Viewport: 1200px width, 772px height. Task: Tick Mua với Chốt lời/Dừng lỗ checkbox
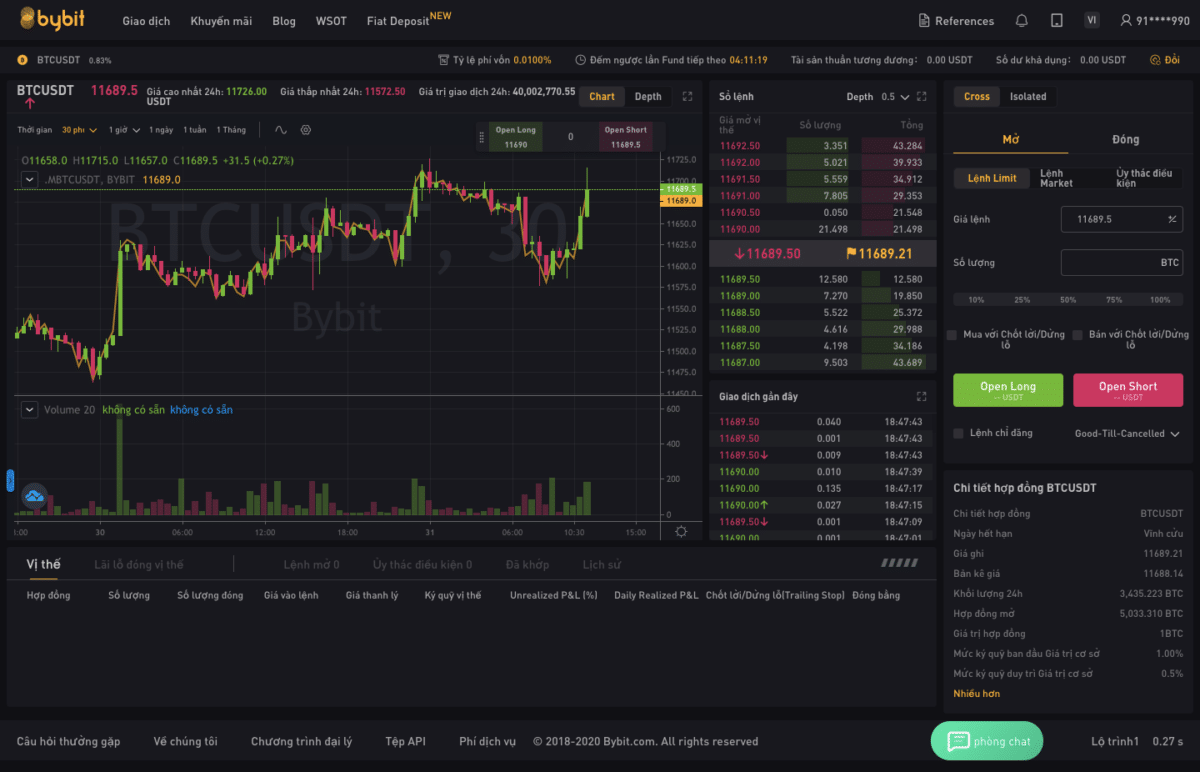click(952, 335)
